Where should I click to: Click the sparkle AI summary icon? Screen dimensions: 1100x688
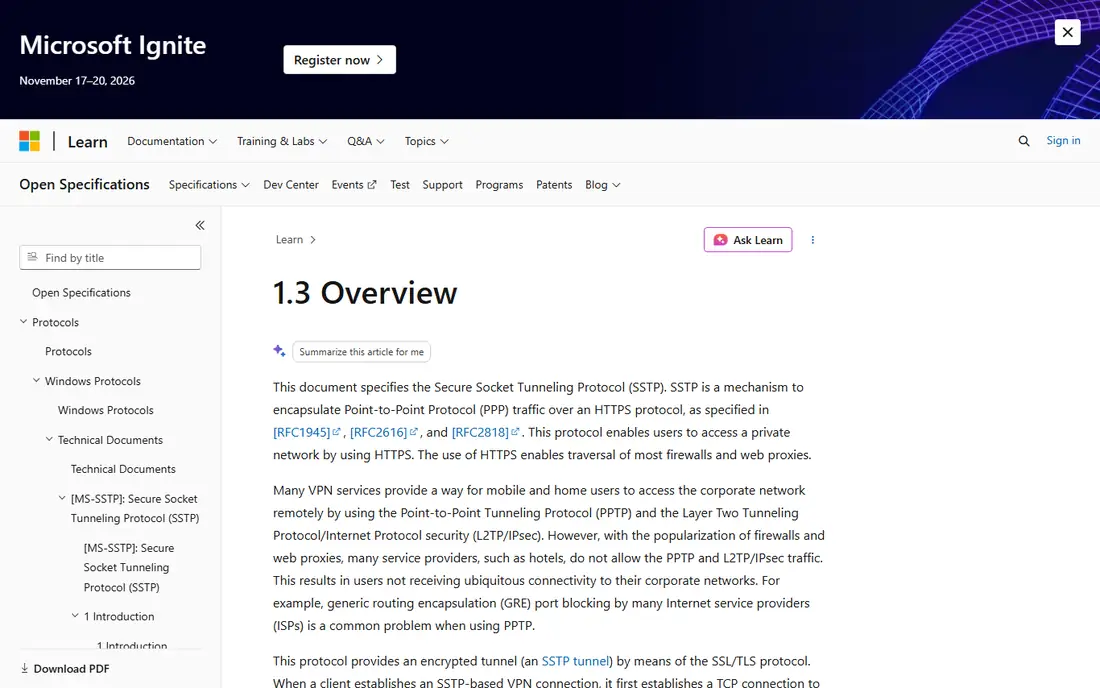point(279,351)
